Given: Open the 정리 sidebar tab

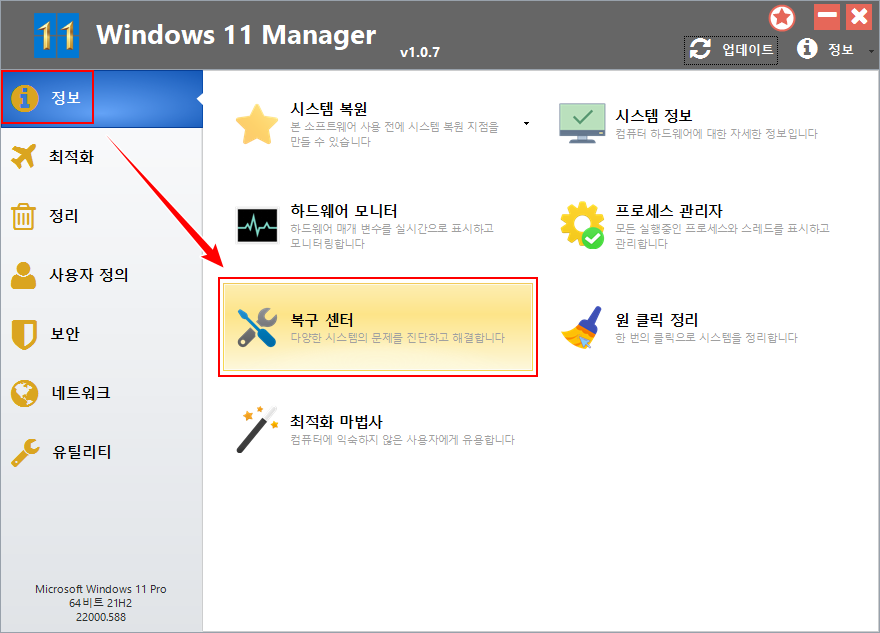Looking at the screenshot, I should point(102,216).
